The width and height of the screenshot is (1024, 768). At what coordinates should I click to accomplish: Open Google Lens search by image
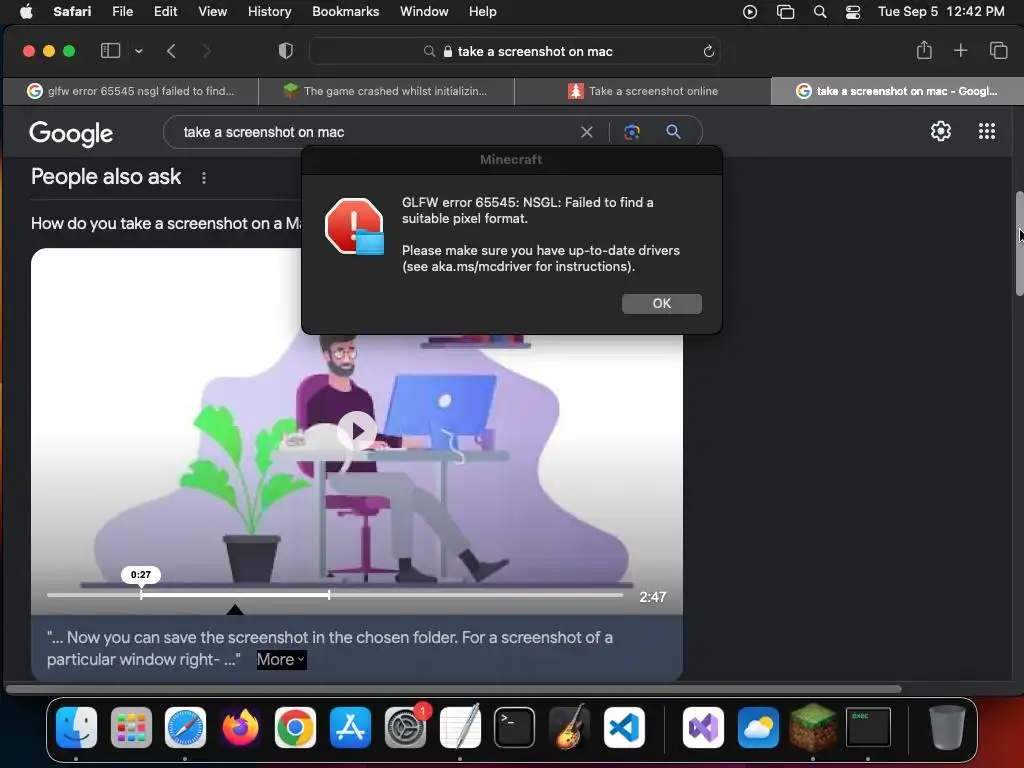click(x=632, y=133)
